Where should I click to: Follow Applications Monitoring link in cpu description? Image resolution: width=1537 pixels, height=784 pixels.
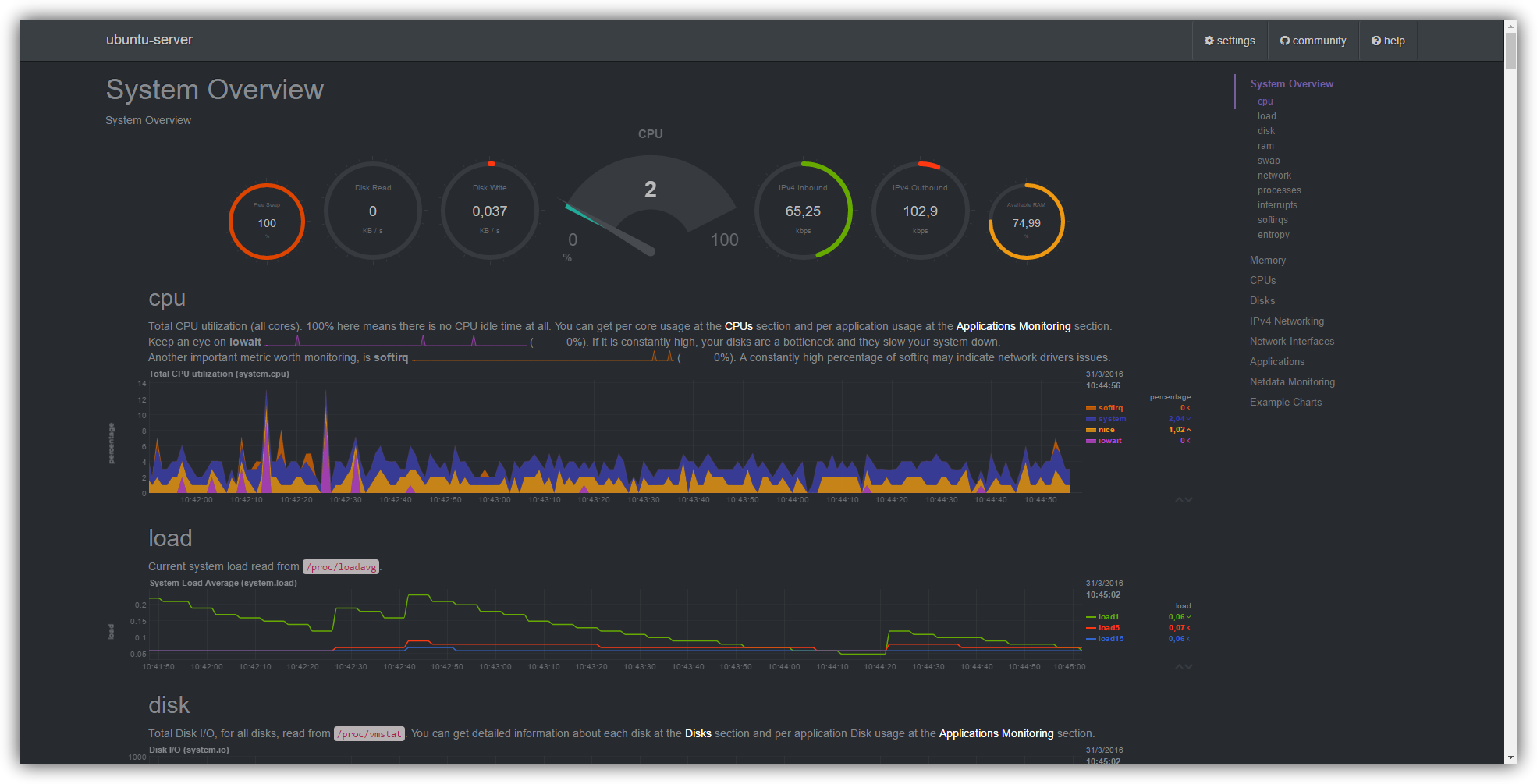(1013, 326)
